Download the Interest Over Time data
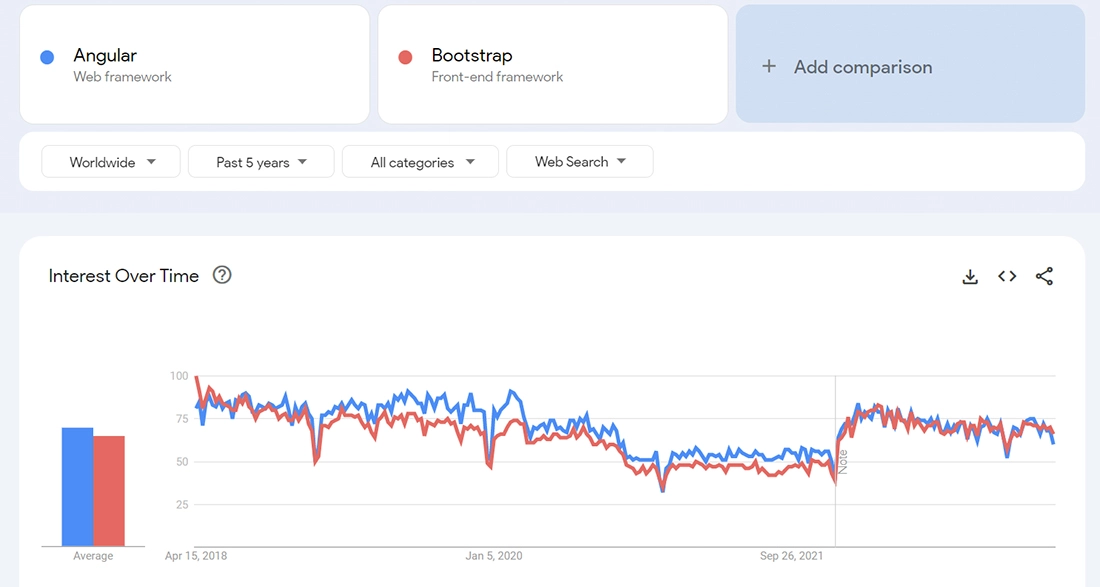 [x=970, y=276]
